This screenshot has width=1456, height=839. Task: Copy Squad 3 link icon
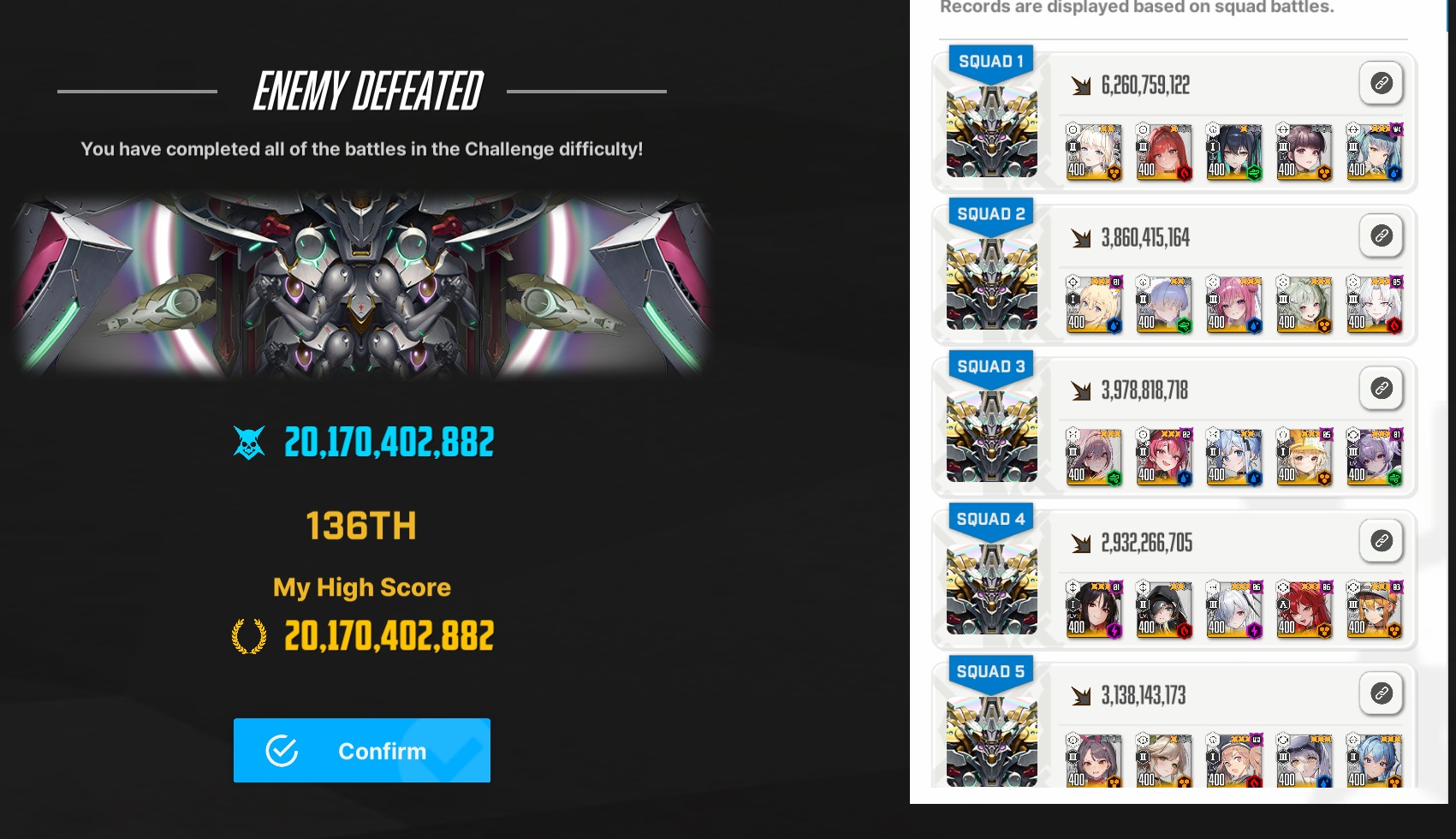1381,388
